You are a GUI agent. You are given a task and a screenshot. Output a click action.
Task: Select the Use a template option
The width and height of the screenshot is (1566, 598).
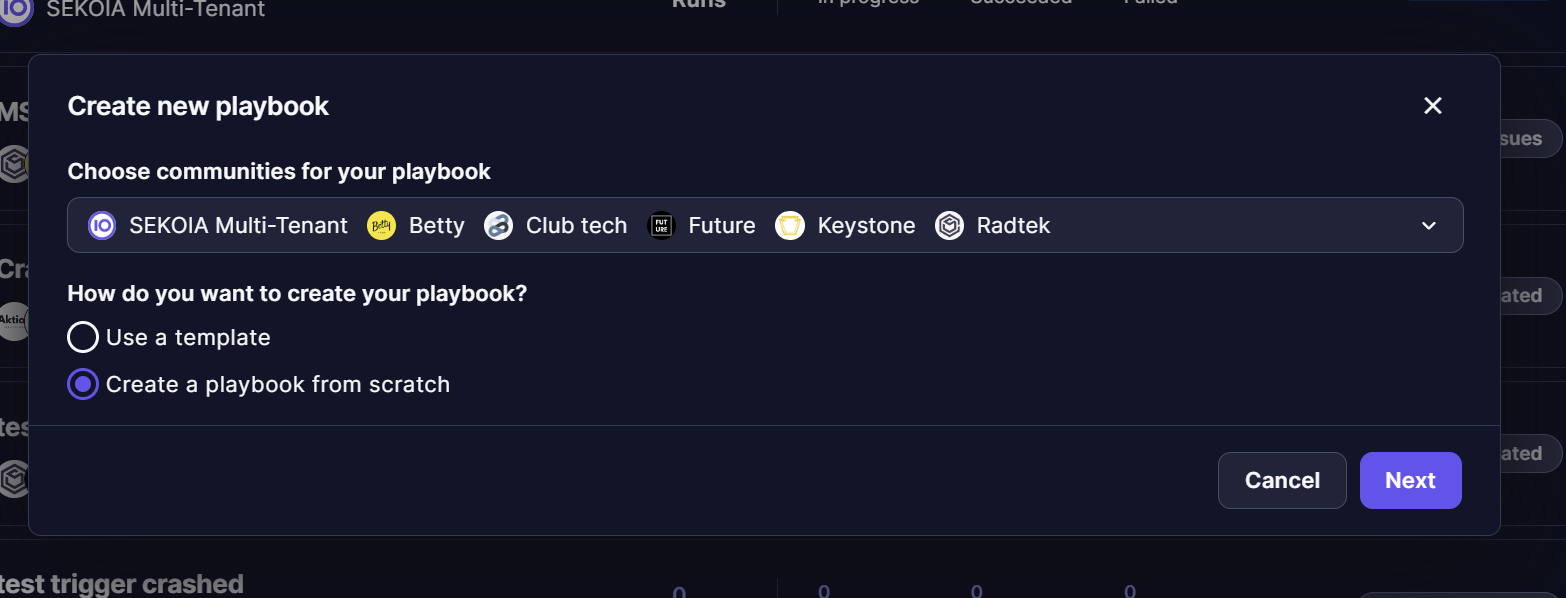83,337
